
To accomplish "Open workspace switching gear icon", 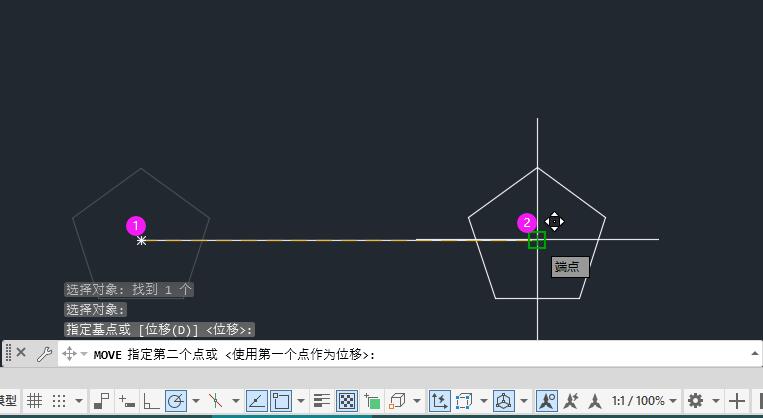I will click(x=695, y=401).
